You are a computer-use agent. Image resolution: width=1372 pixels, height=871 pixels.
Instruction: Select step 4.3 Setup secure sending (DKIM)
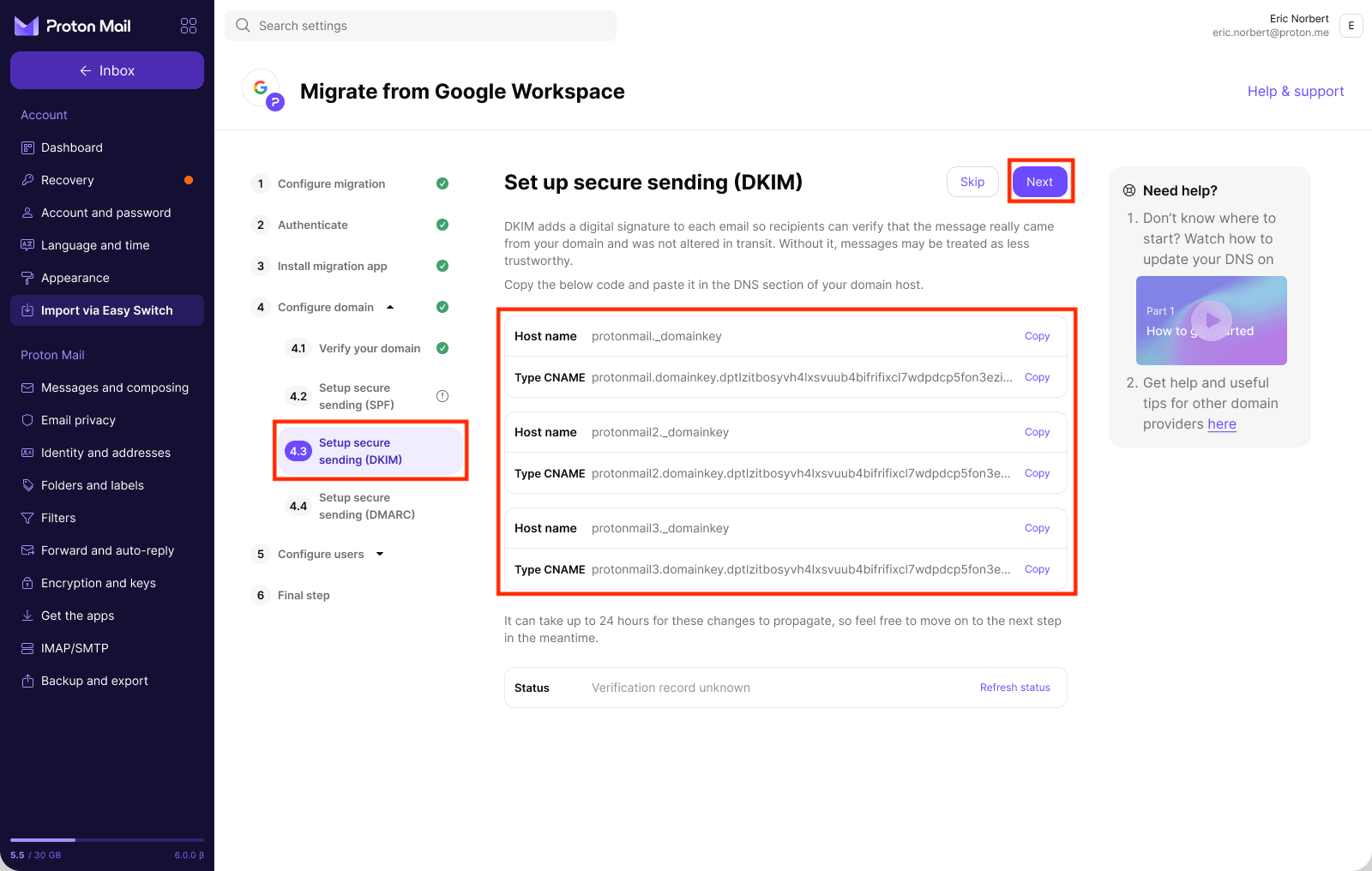(370, 451)
